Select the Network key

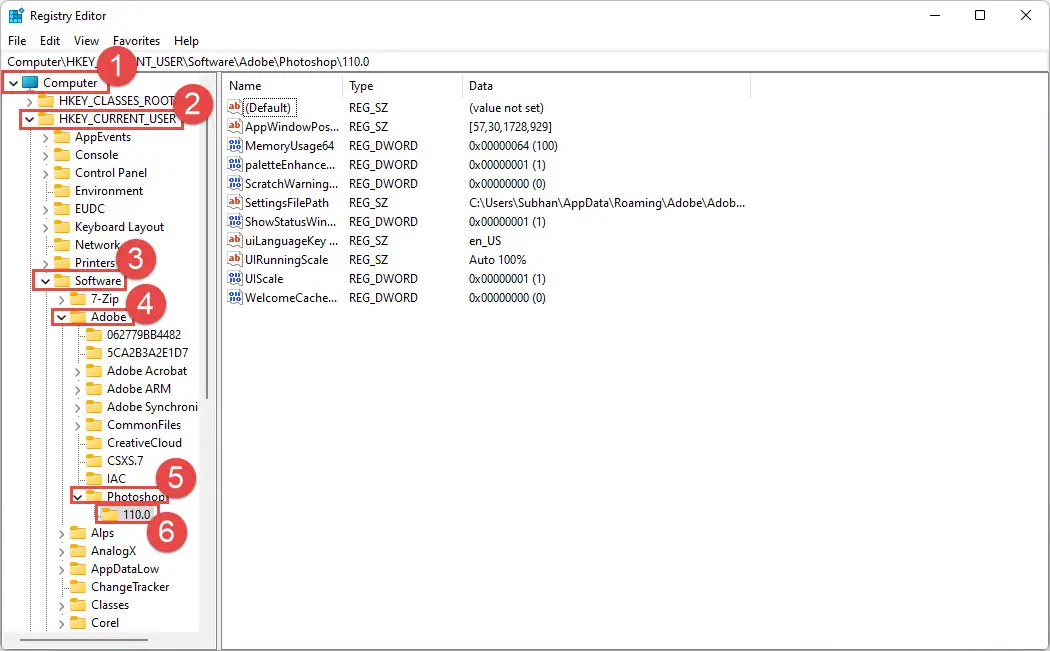pyautogui.click(x=97, y=245)
